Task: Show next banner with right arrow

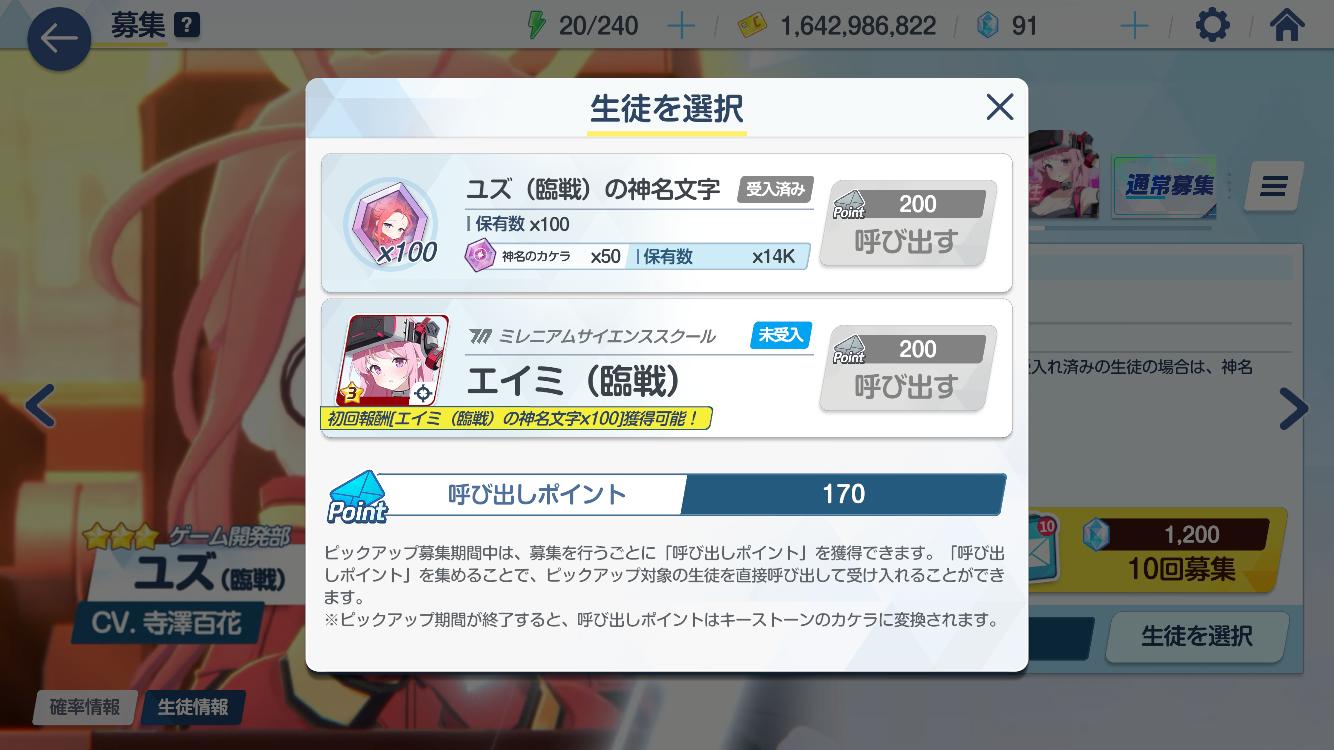Action: click(x=1293, y=407)
